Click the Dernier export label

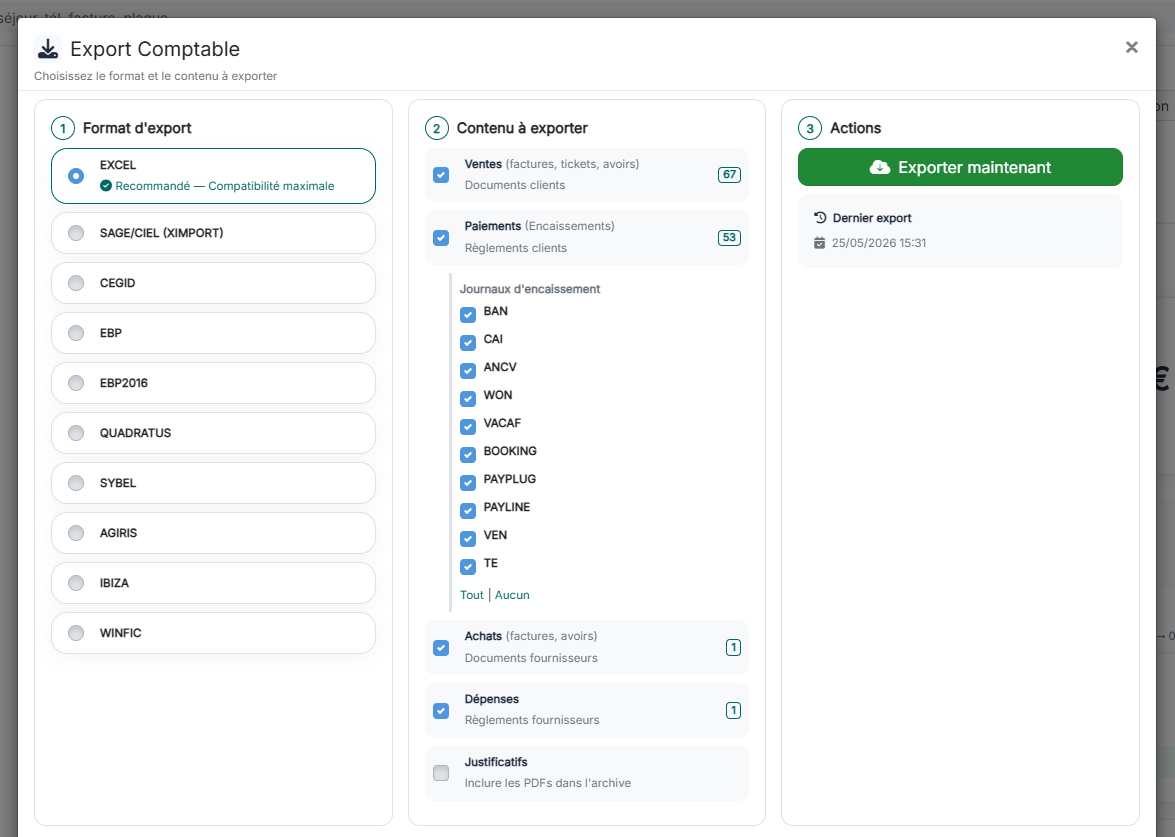coord(872,218)
